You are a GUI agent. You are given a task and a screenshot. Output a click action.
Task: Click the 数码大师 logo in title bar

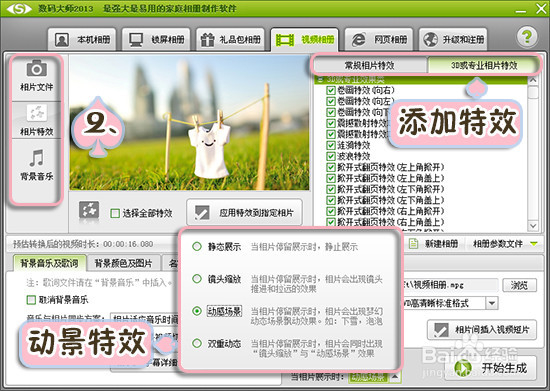(19, 8)
